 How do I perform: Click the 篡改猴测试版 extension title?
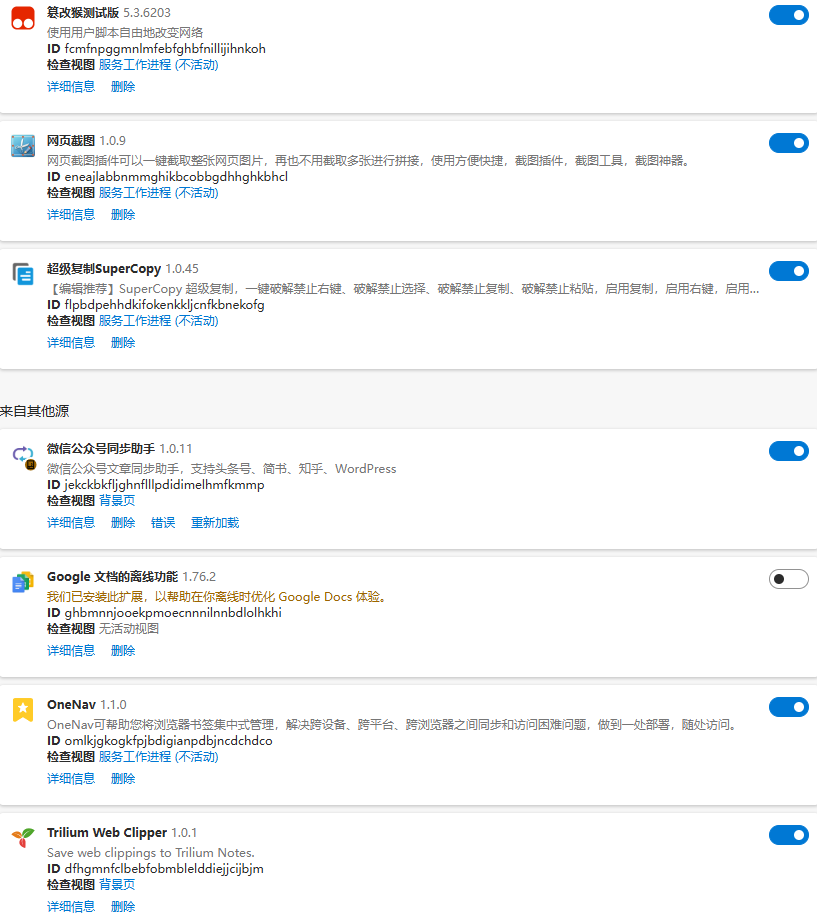(83, 12)
